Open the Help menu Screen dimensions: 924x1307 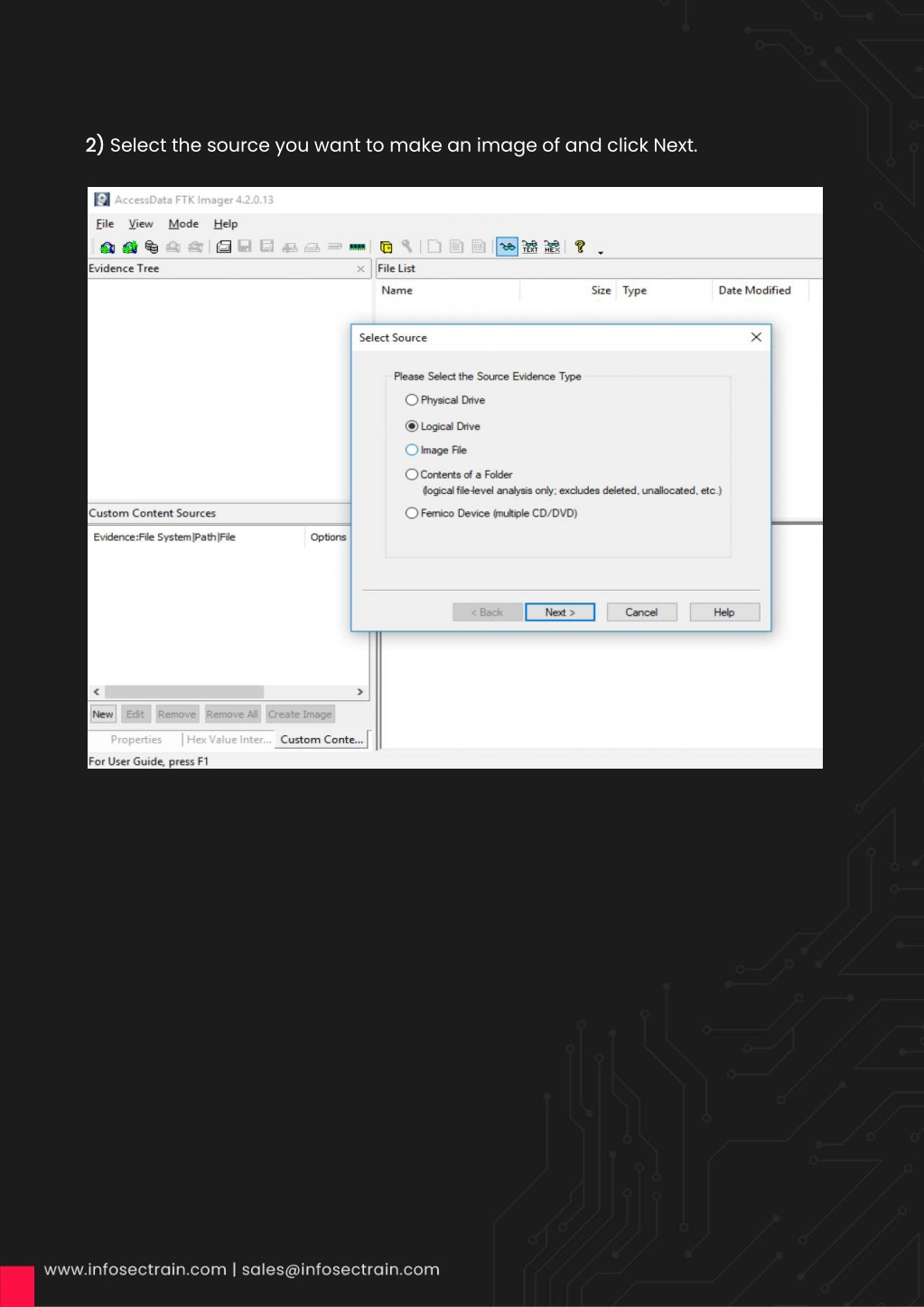[x=226, y=224]
